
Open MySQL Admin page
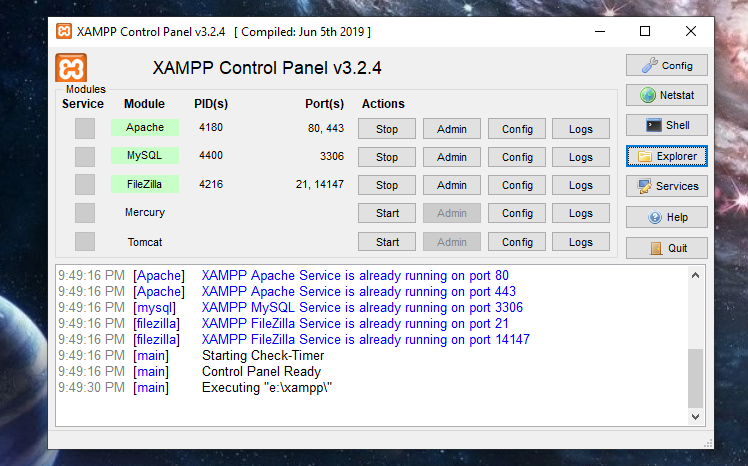click(452, 157)
